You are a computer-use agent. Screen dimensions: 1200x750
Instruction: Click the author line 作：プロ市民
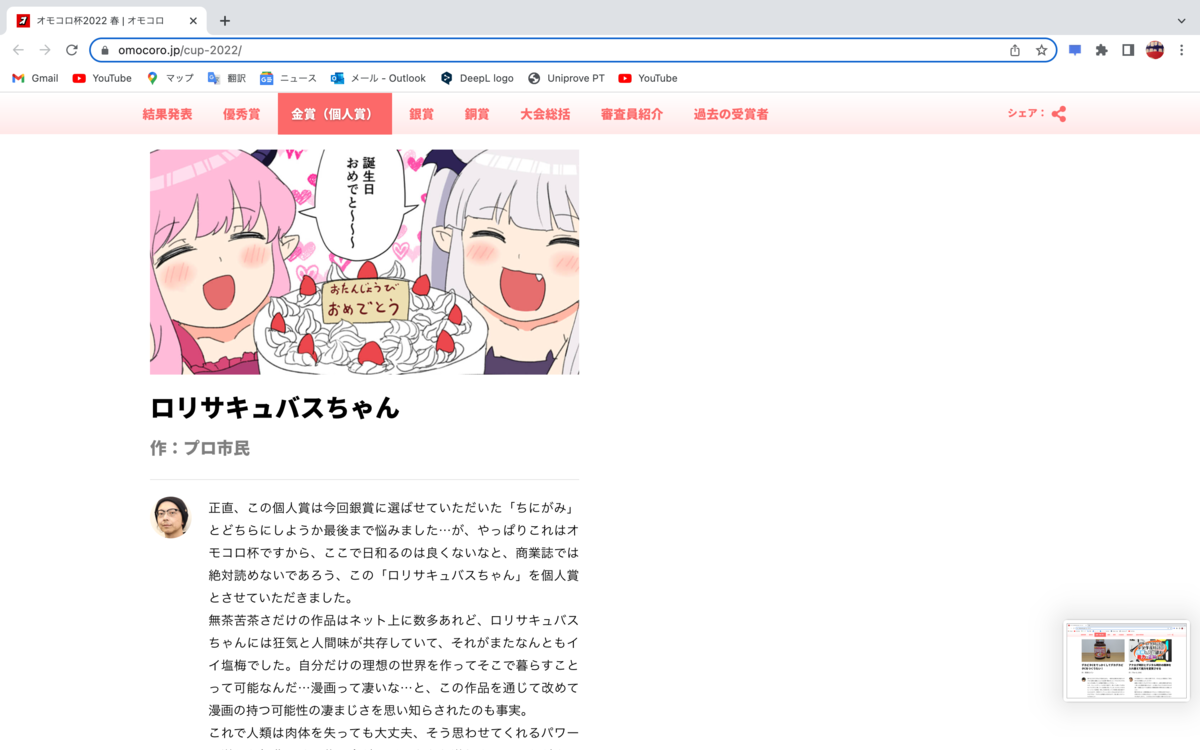pyautogui.click(x=200, y=448)
